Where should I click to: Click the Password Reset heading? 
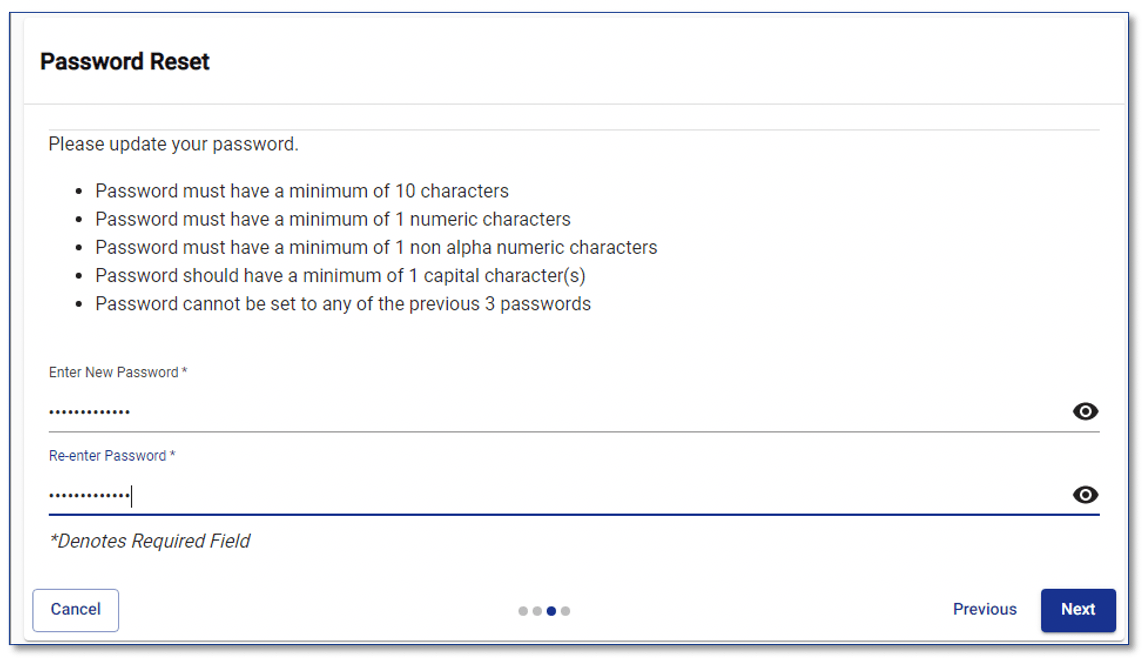(x=124, y=62)
